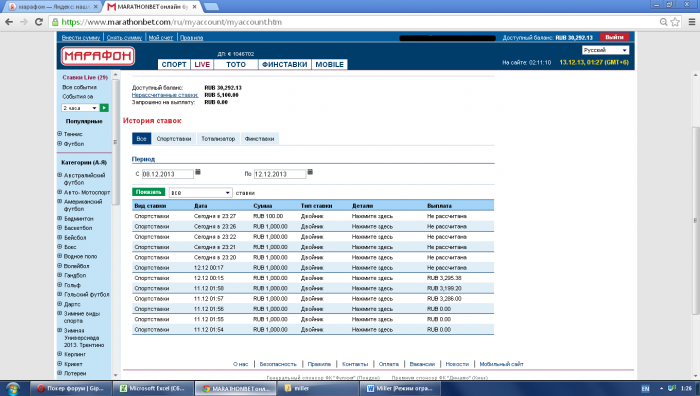The image size is (700, 396).
Task: Click the Ставки Live (29) link
Action: (x=85, y=77)
